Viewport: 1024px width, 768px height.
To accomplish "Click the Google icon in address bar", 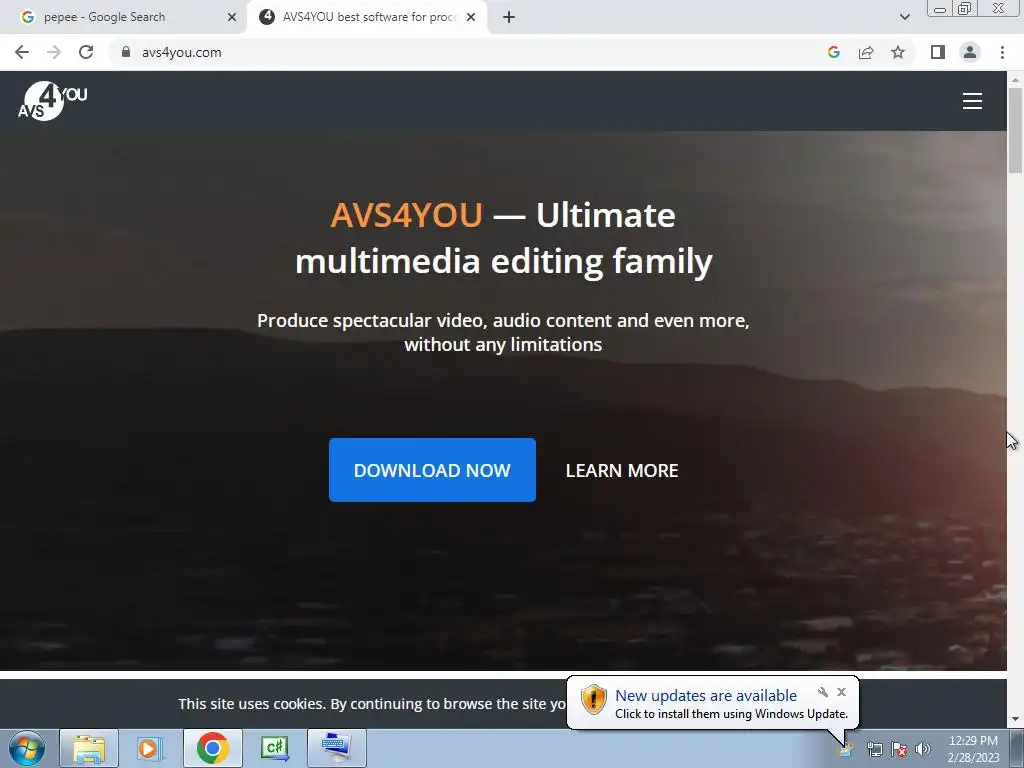I will 833,52.
